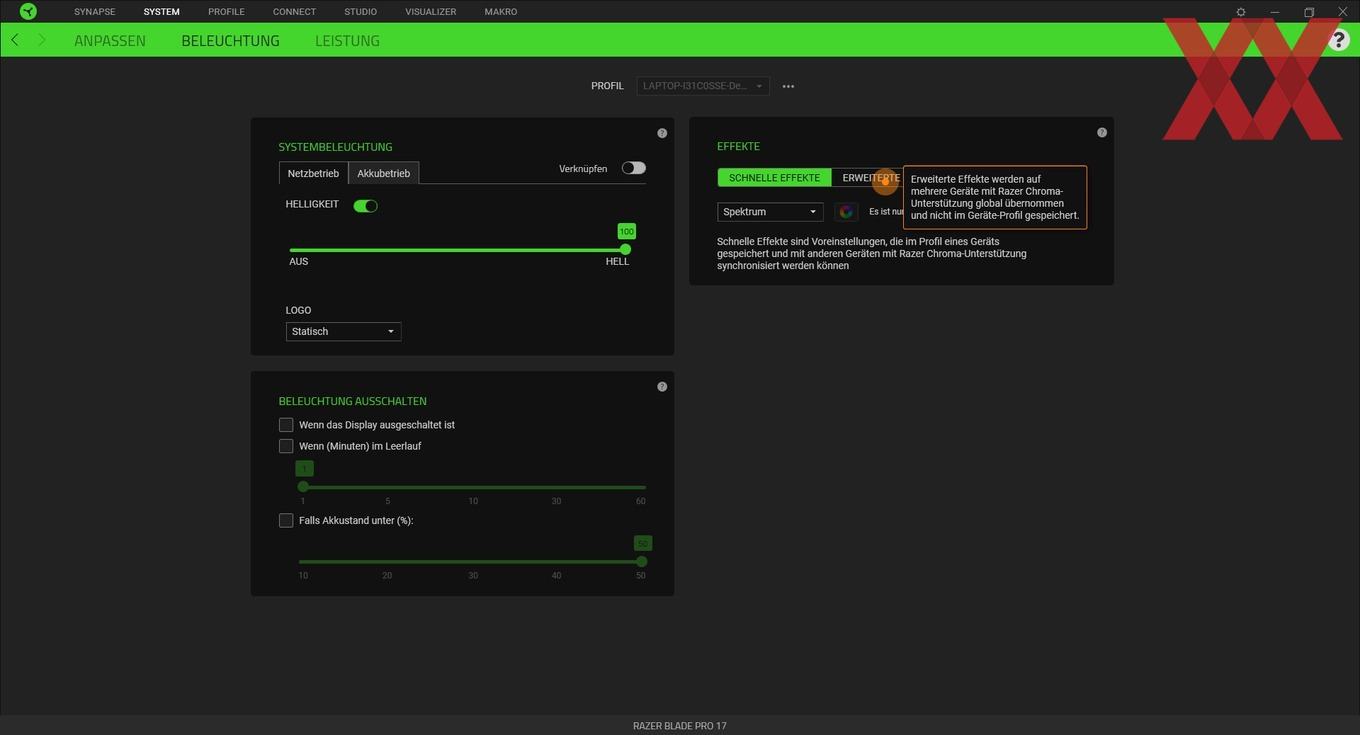
Task: Click the battery percent slider handle
Action: point(641,561)
